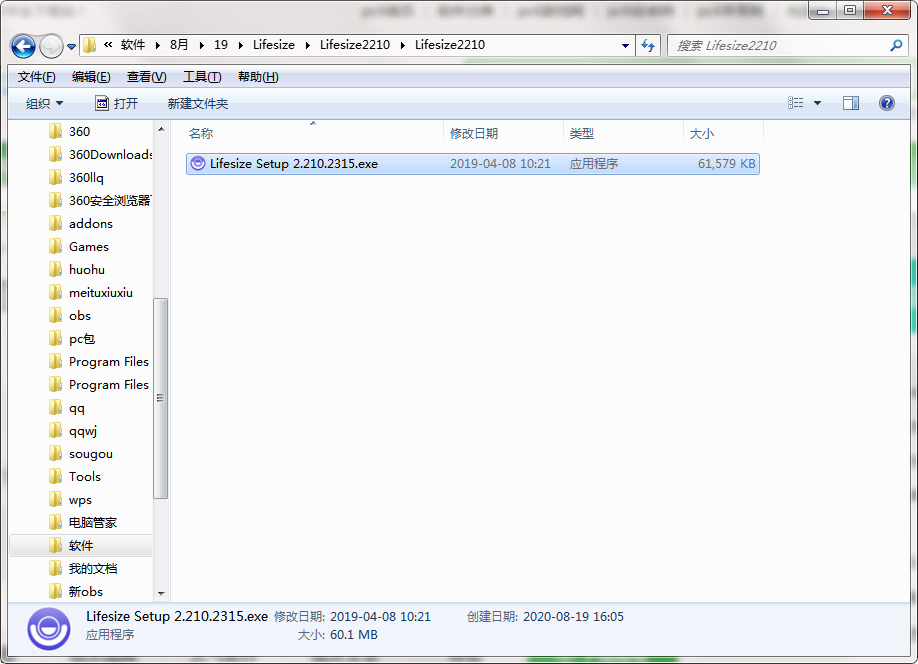Viewport: 918px width, 664px height.
Task: Sort by 类型 column header
Action: [624, 134]
